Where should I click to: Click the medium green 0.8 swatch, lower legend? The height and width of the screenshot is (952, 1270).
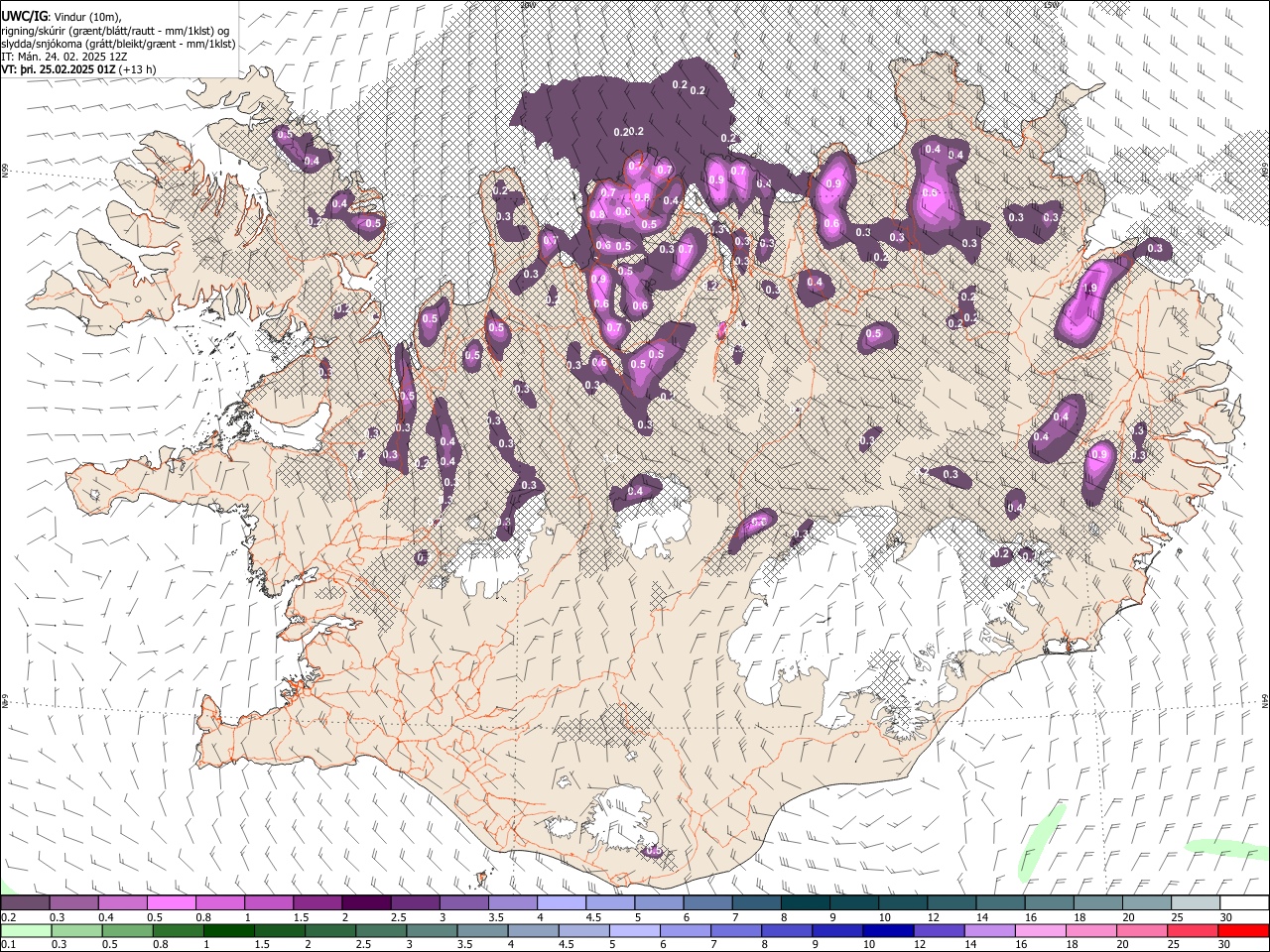coord(179,930)
